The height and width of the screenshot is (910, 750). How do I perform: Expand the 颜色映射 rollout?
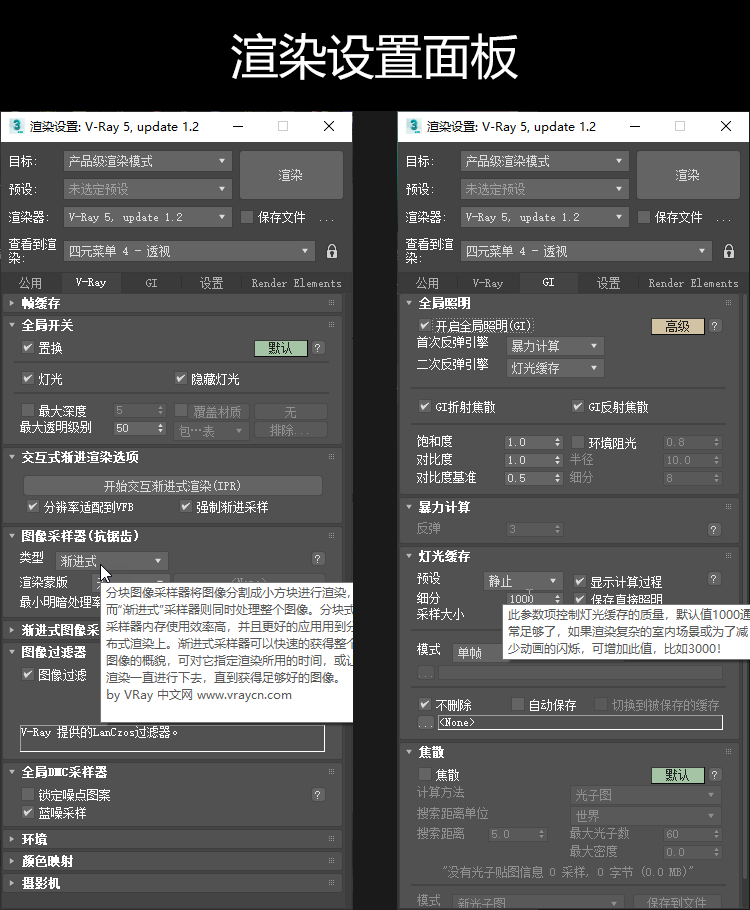coord(12,861)
